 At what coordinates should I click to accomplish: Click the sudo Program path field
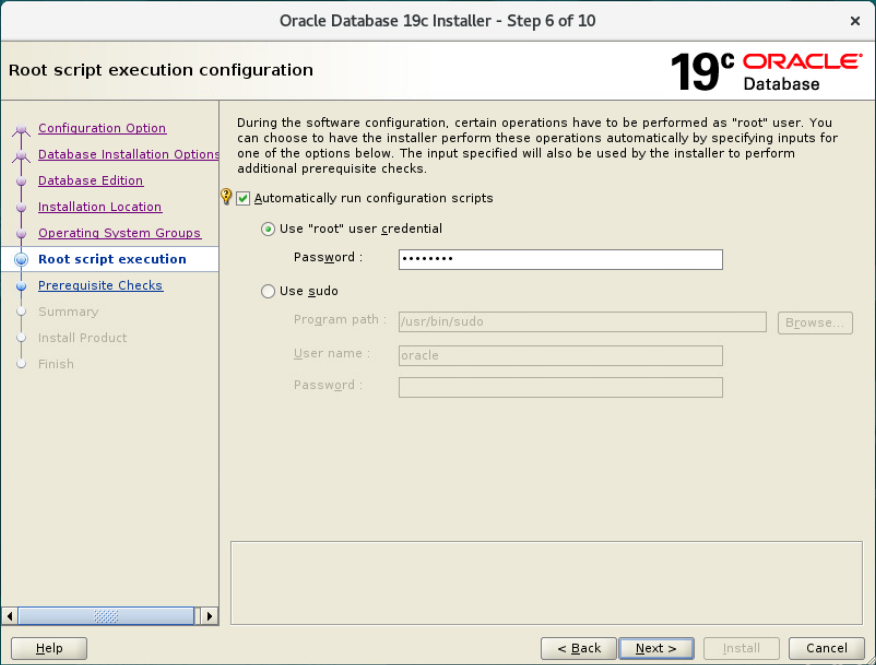582,322
